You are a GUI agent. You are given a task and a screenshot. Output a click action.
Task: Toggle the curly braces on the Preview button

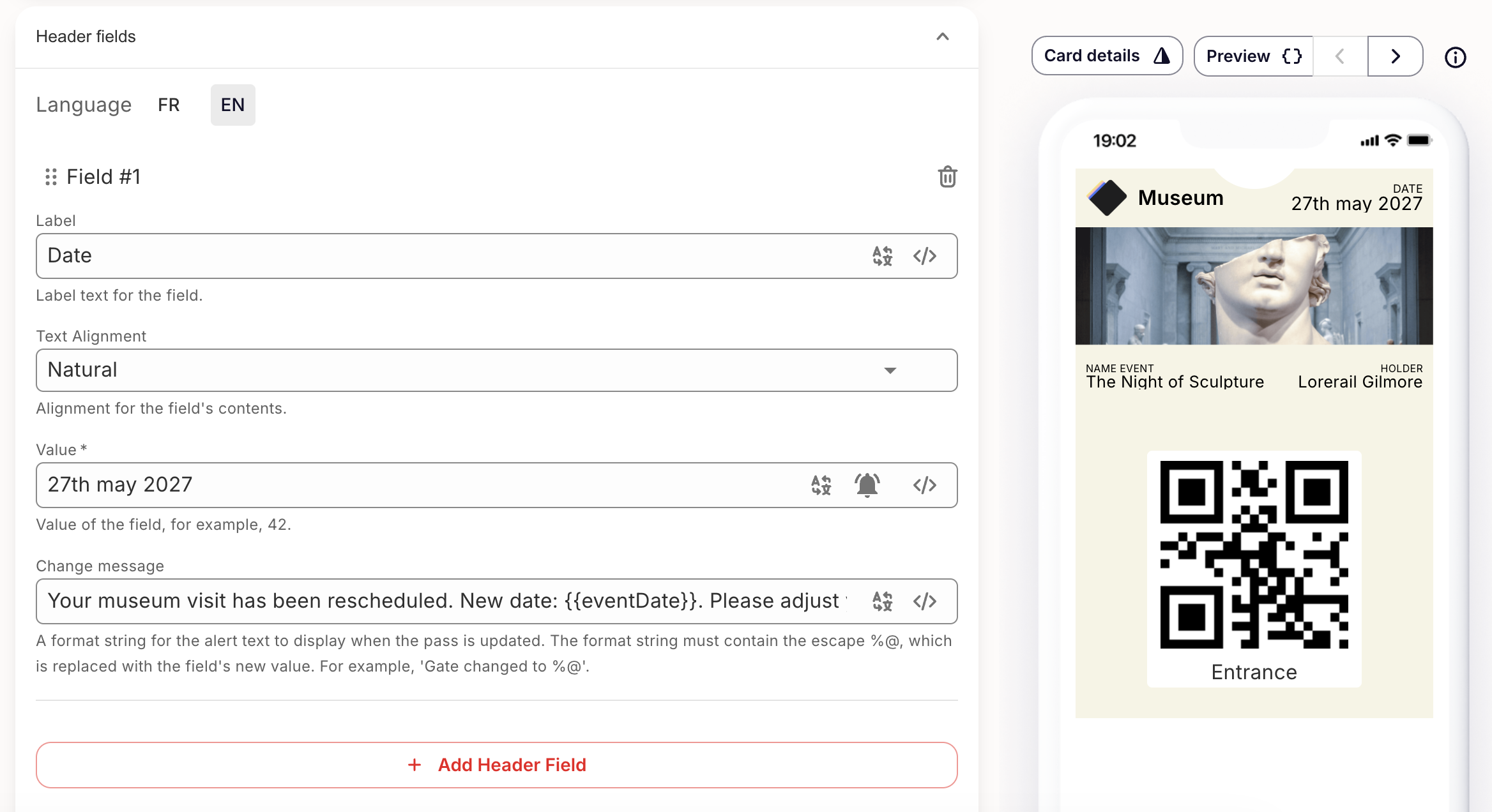pyautogui.click(x=1291, y=56)
